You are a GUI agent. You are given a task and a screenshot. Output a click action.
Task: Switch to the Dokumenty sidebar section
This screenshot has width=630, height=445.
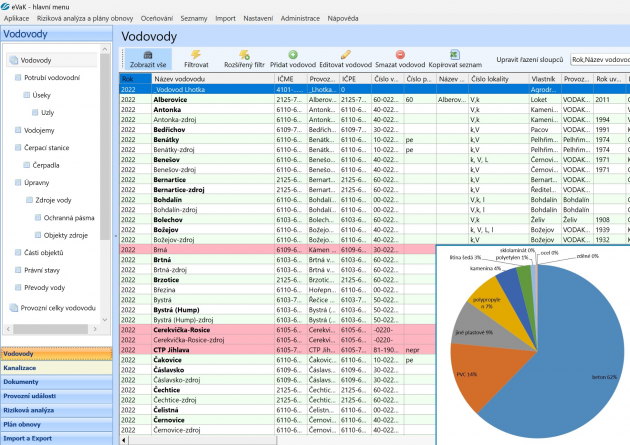(57, 382)
